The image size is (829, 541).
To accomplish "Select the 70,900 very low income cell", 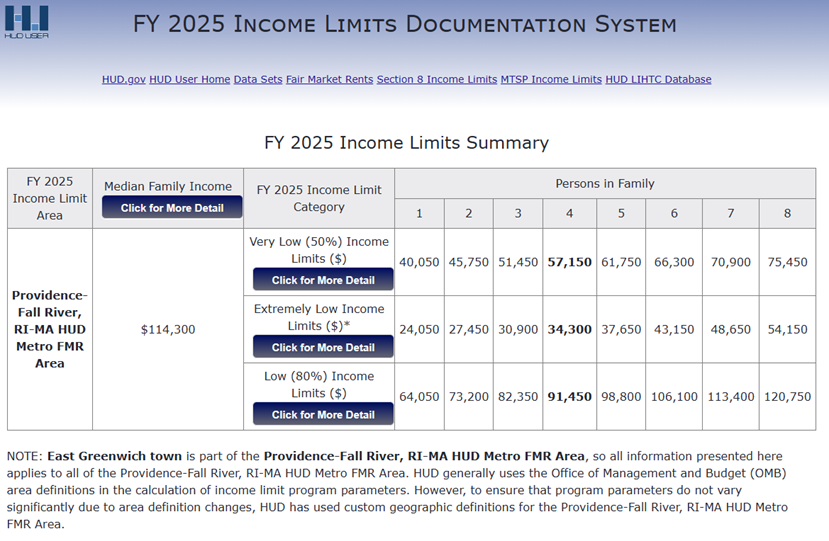I will tap(731, 262).
